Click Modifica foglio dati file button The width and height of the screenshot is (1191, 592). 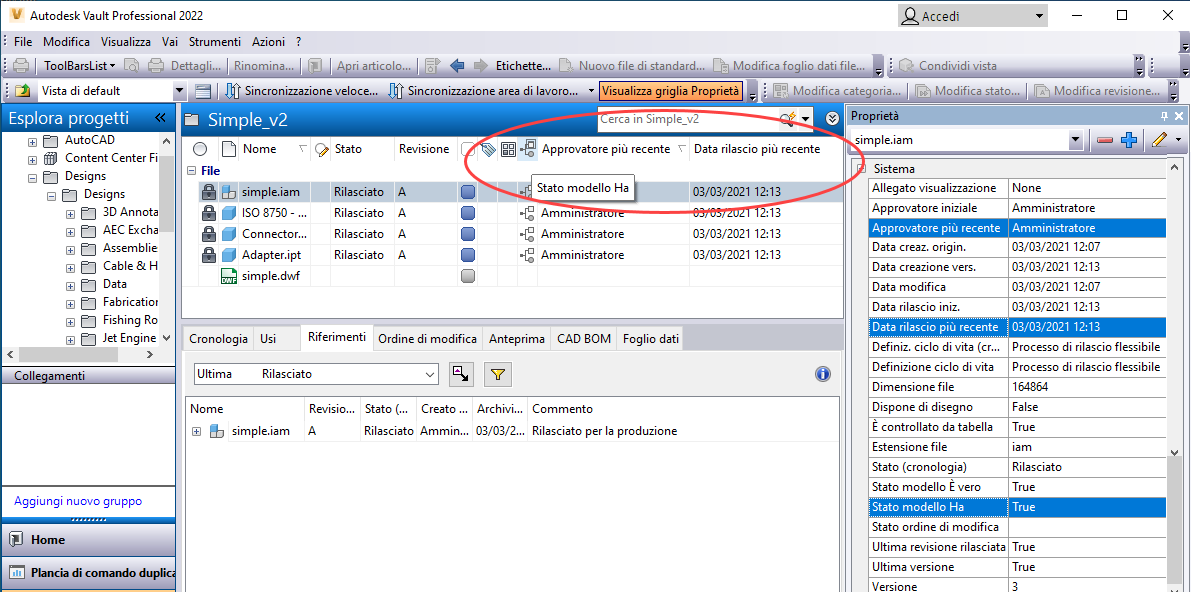coord(789,65)
